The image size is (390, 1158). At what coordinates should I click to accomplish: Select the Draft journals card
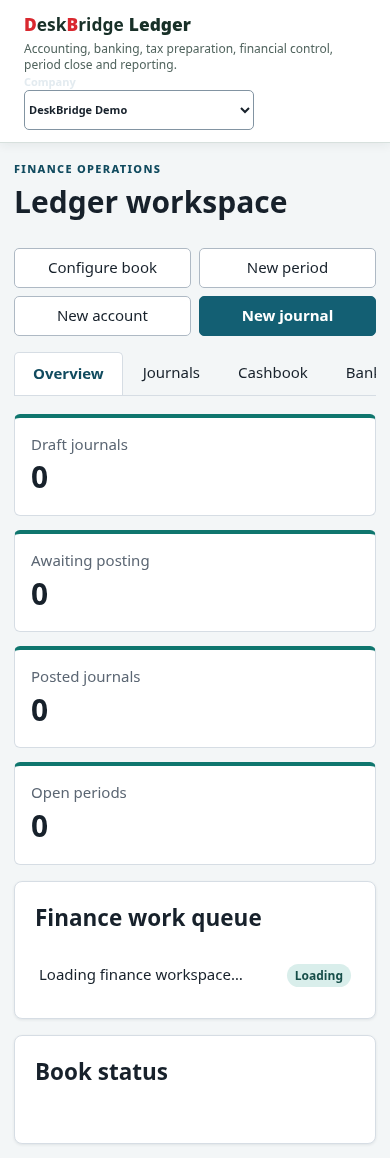point(195,465)
